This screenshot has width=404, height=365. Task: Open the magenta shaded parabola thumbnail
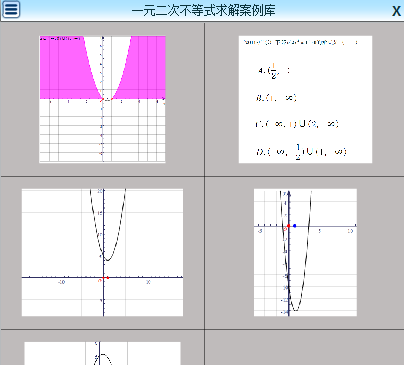tap(102, 99)
